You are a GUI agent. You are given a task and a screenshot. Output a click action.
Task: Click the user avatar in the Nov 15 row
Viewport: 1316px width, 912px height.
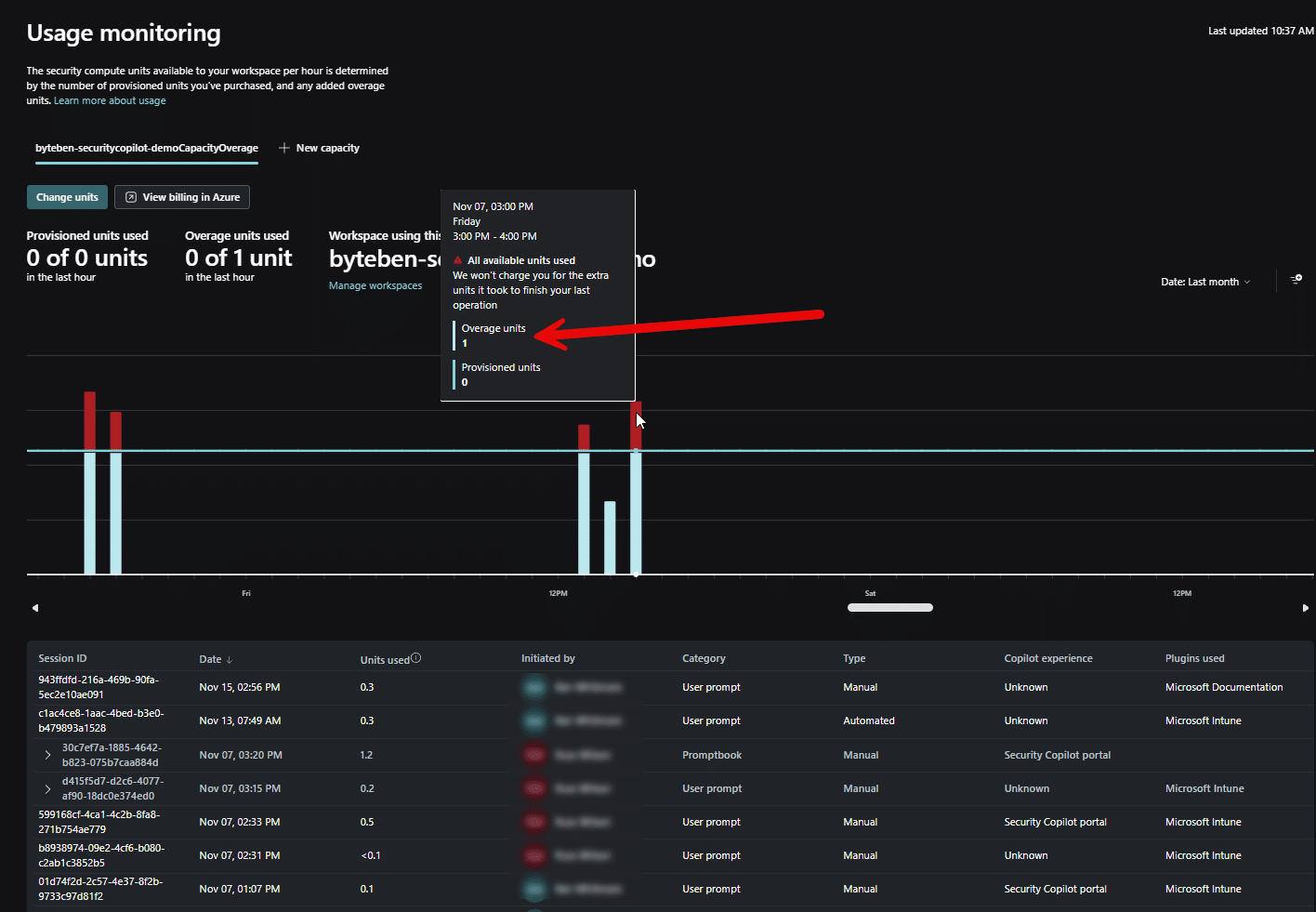(x=534, y=688)
